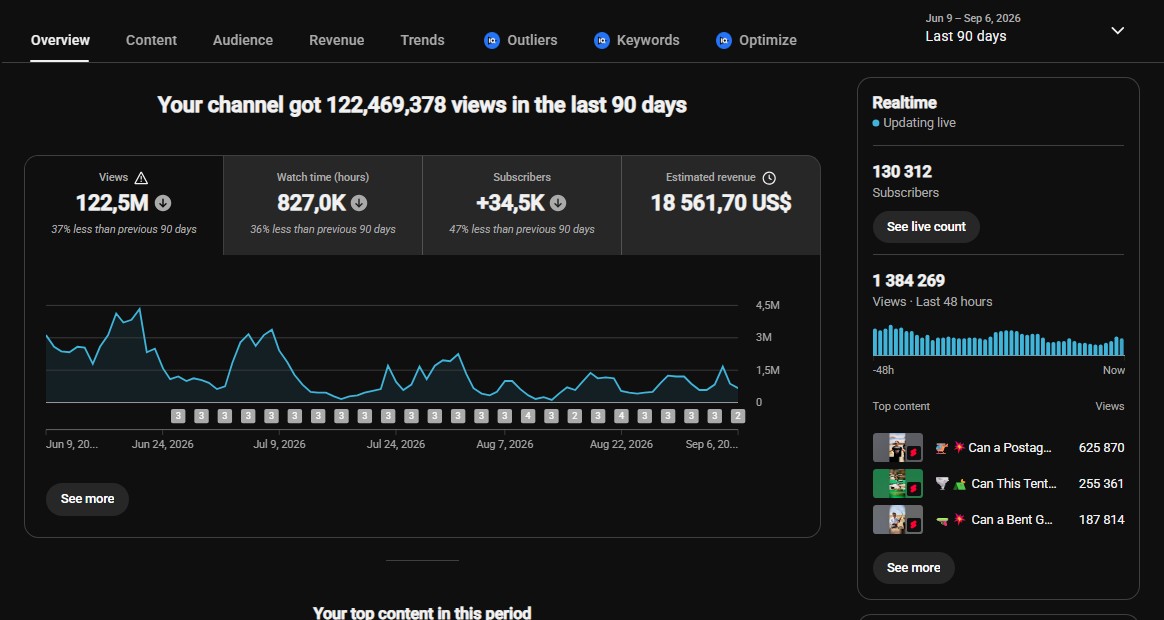Click the clock icon beside Estimated revenue
Screen dimensions: 1164x620
click(769, 177)
